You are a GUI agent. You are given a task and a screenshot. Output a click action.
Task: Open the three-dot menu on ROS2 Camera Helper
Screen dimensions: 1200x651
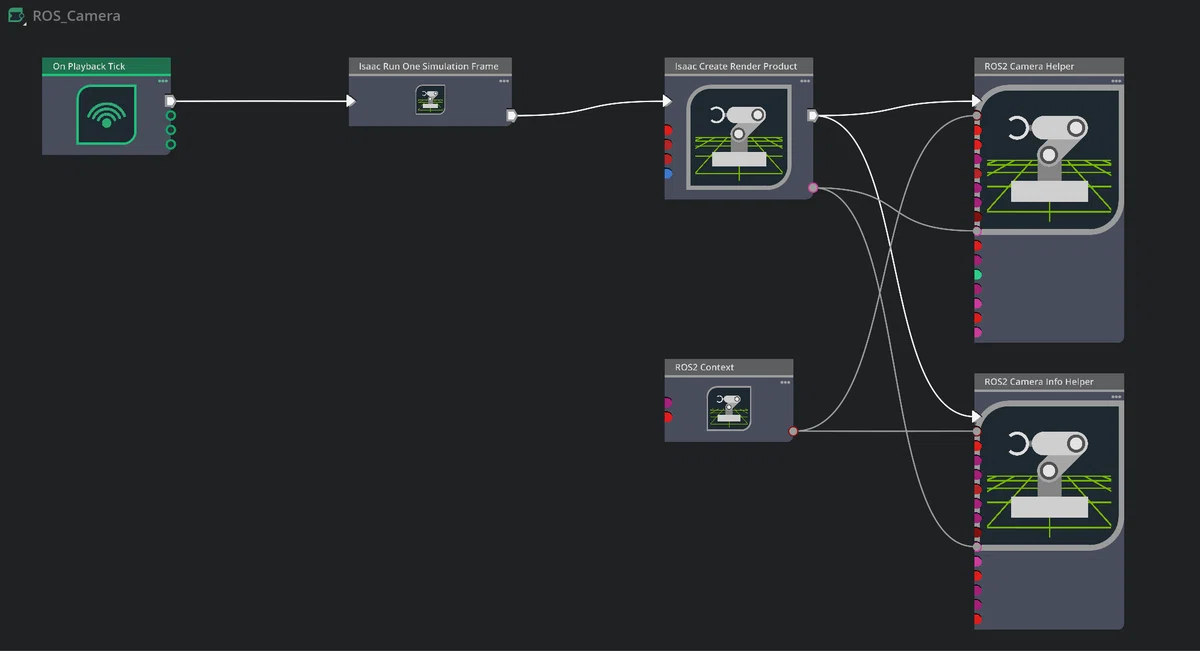point(1116,80)
